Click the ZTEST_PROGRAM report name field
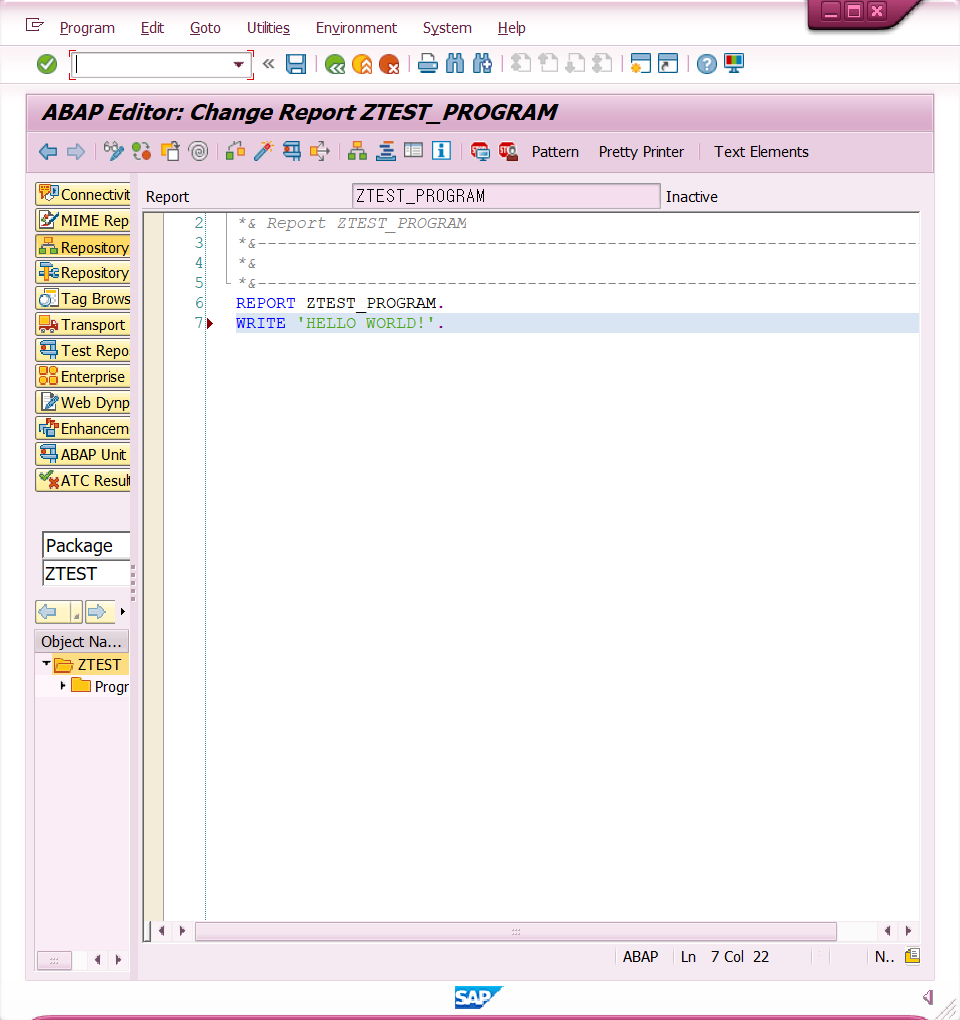The image size is (960, 1020). pyautogui.click(x=506, y=196)
